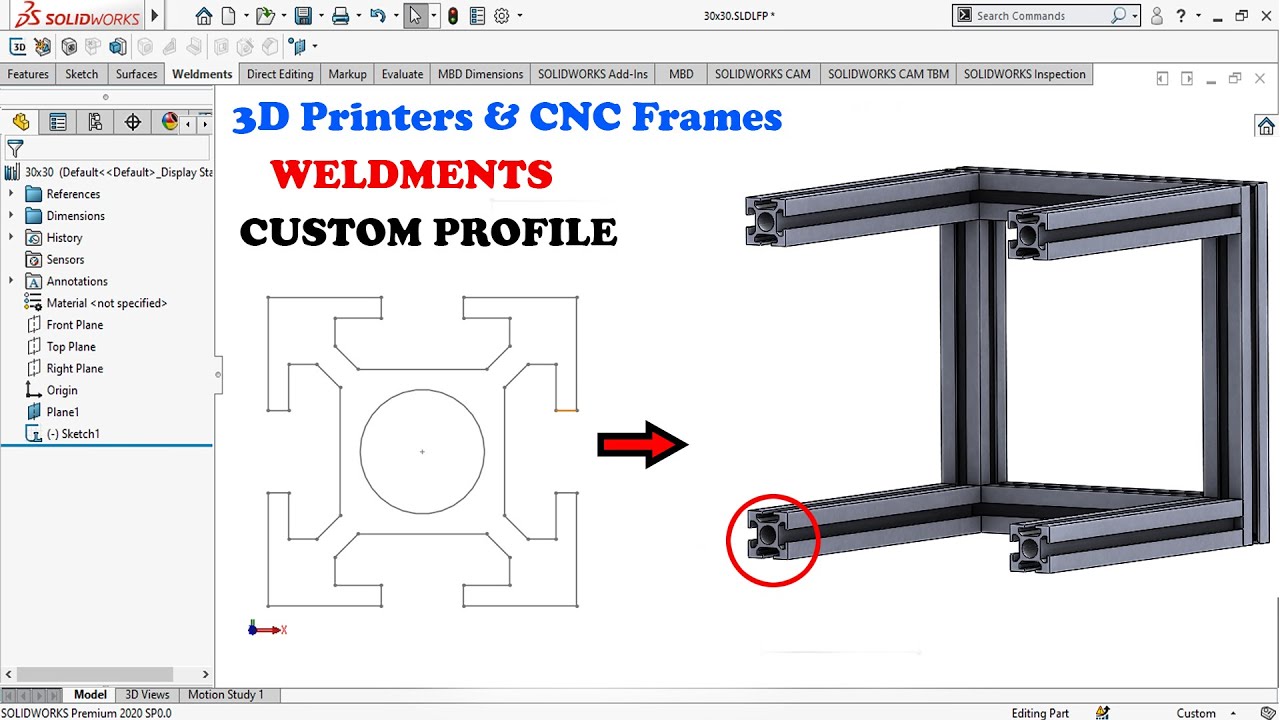Screen dimensions: 1280x720
Task: Activate the Select cursor tool
Action: [415, 16]
